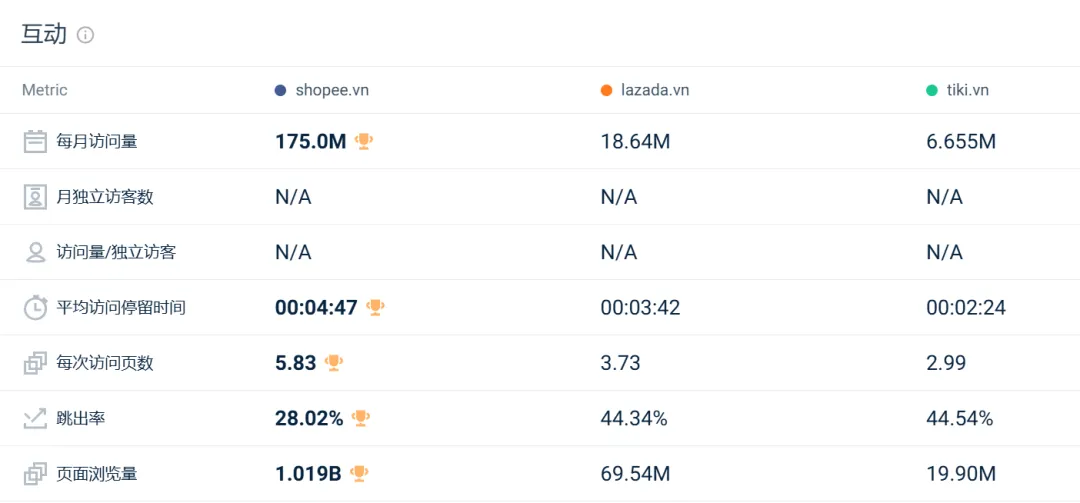Click the blue dot for shopee.vn
1080x503 pixels.
[x=280, y=90]
